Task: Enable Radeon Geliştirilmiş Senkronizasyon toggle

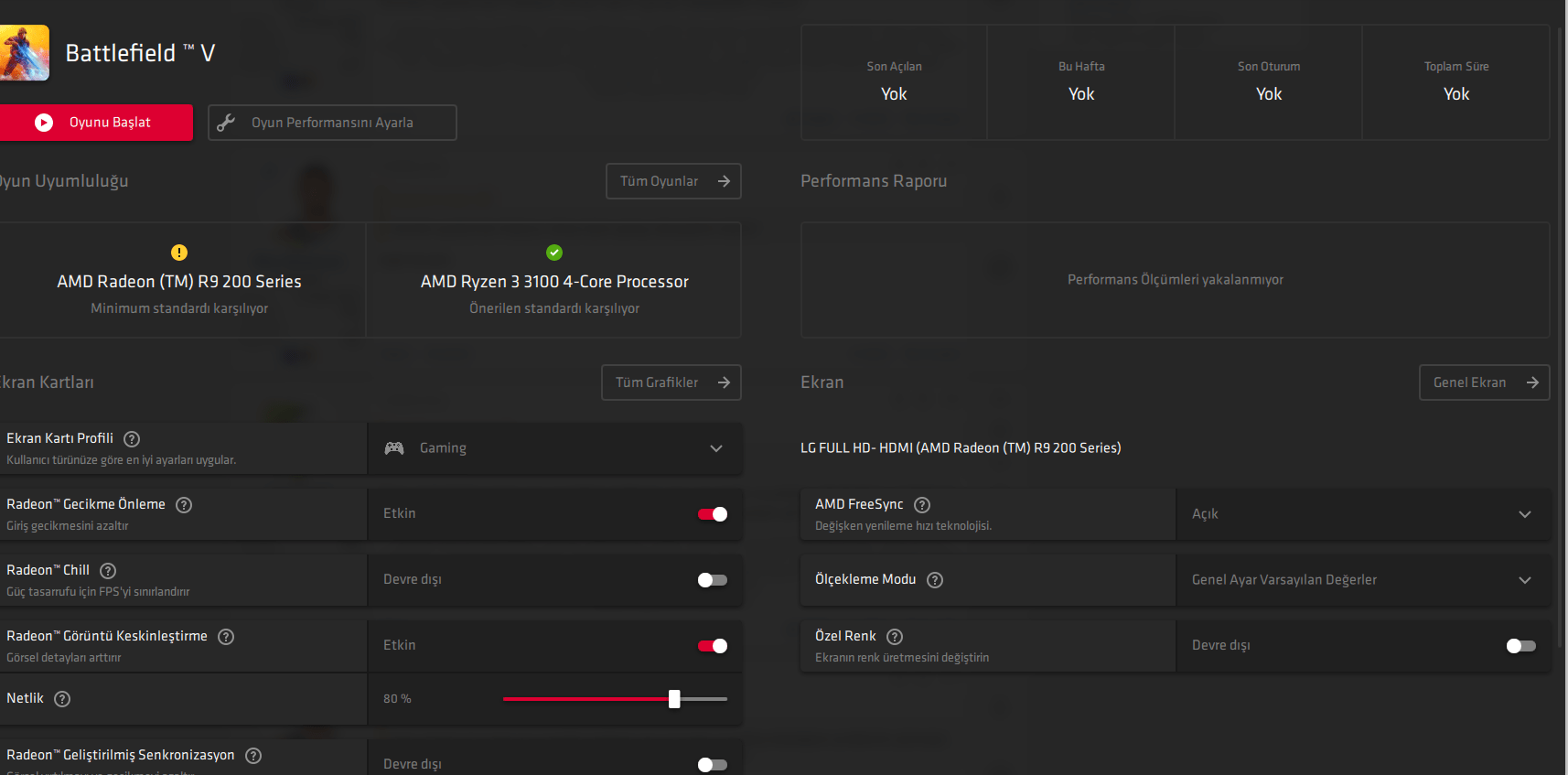Action: pos(713,765)
